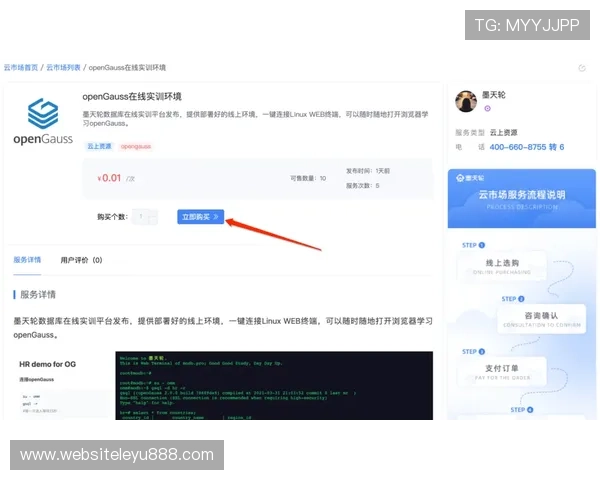Open the 云市场首页 breadcrumb link
The width and height of the screenshot is (600, 480).
(x=21, y=68)
